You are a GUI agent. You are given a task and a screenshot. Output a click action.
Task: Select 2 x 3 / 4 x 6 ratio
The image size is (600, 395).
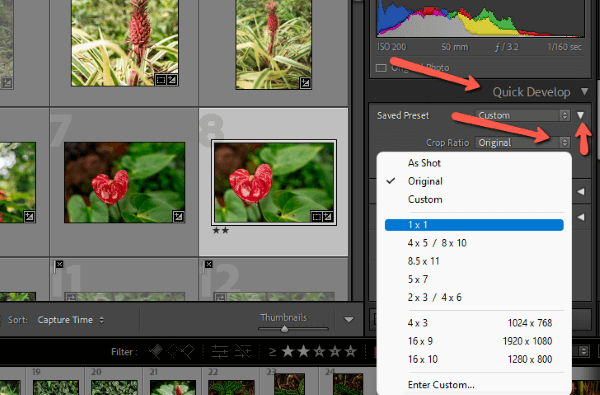tap(474, 297)
